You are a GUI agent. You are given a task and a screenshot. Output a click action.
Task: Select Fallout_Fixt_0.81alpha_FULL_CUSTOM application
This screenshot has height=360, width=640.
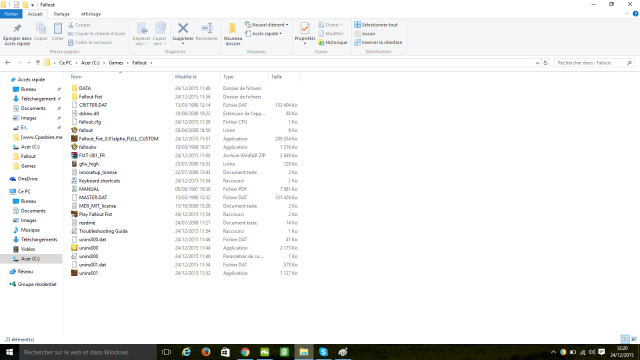pos(118,139)
